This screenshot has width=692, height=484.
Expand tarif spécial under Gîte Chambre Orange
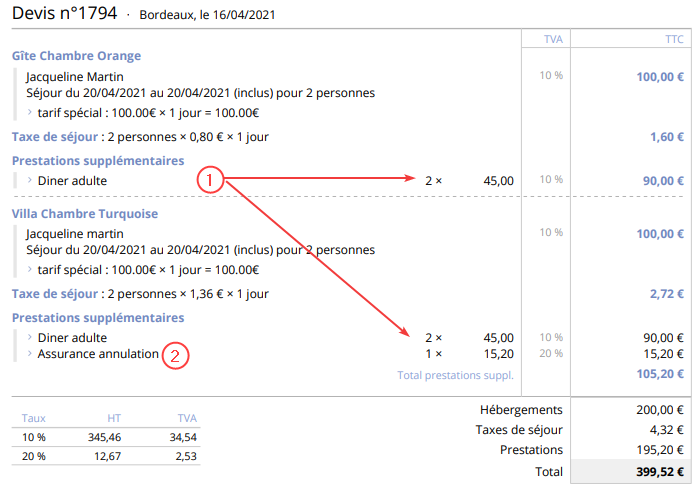pyautogui.click(x=30, y=112)
